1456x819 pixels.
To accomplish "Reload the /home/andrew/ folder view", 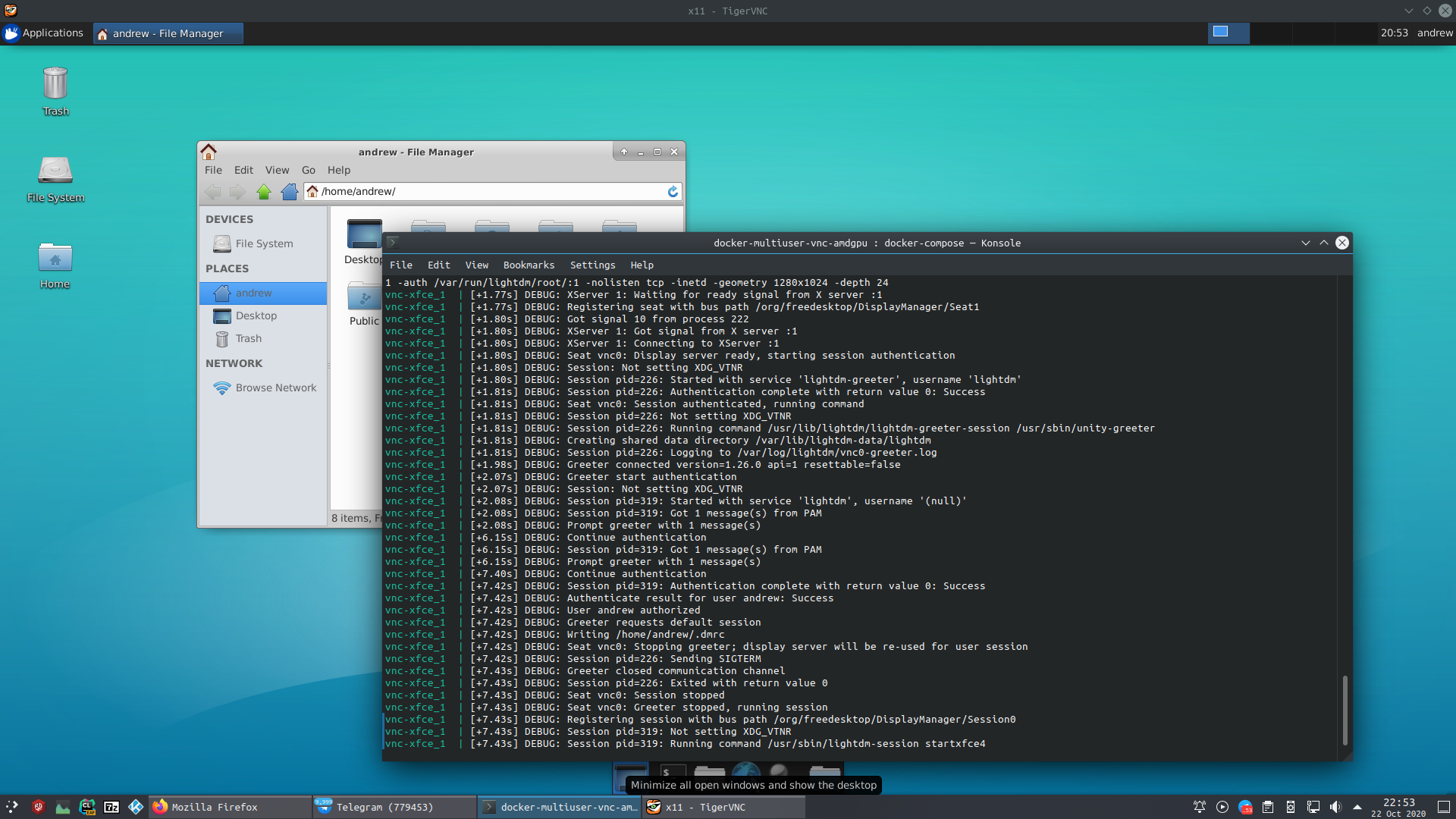I will click(x=673, y=192).
